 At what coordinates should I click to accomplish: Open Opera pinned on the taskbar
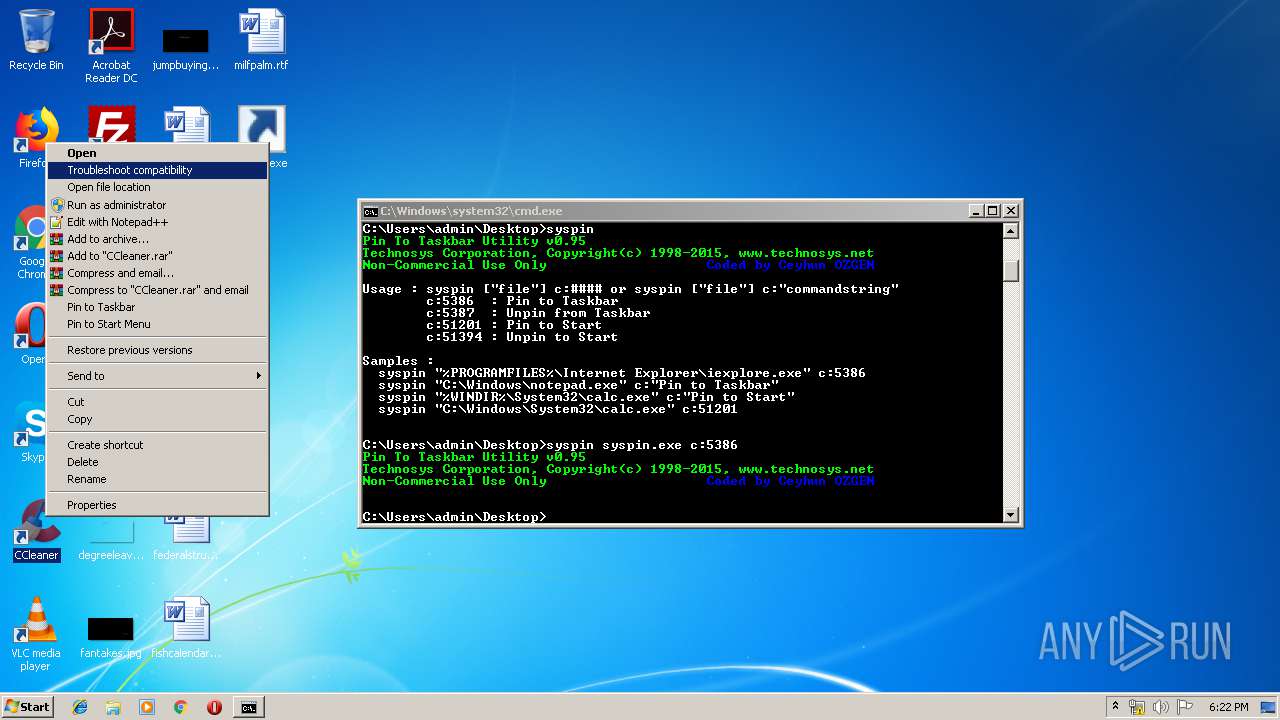click(214, 707)
